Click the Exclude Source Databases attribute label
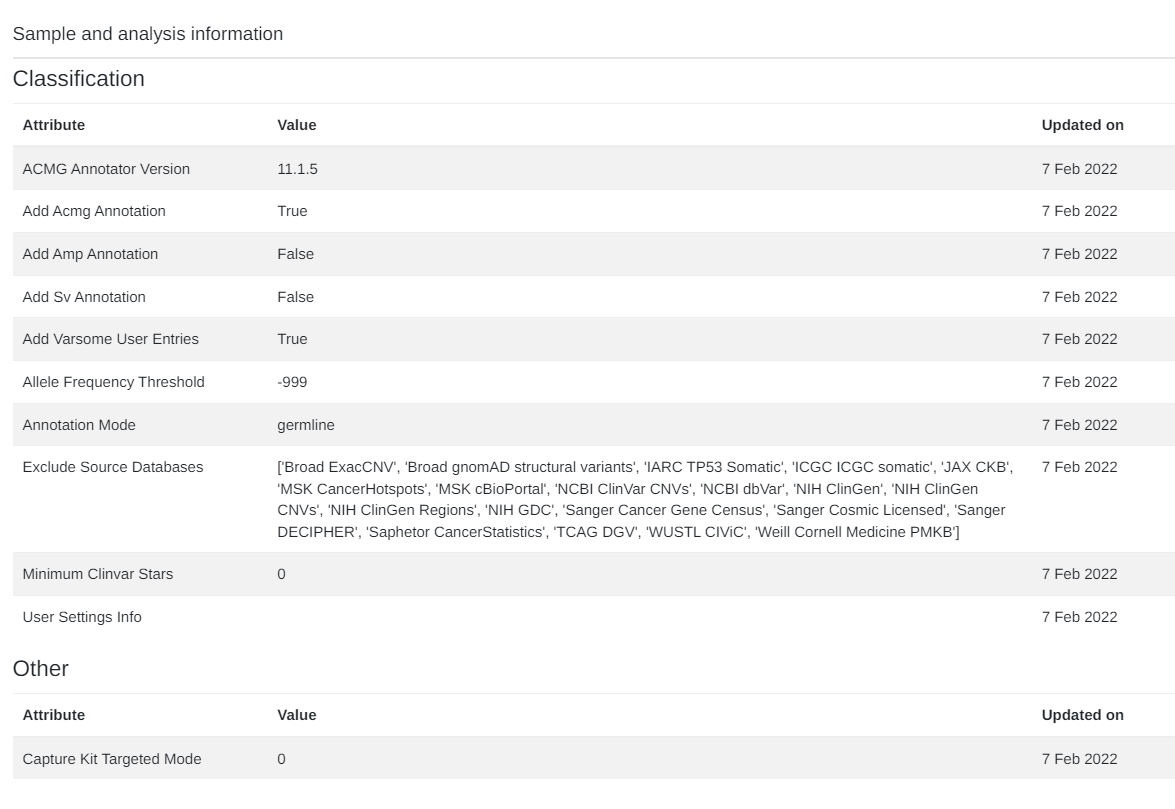Image resolution: width=1175 pixels, height=809 pixels. [113, 467]
